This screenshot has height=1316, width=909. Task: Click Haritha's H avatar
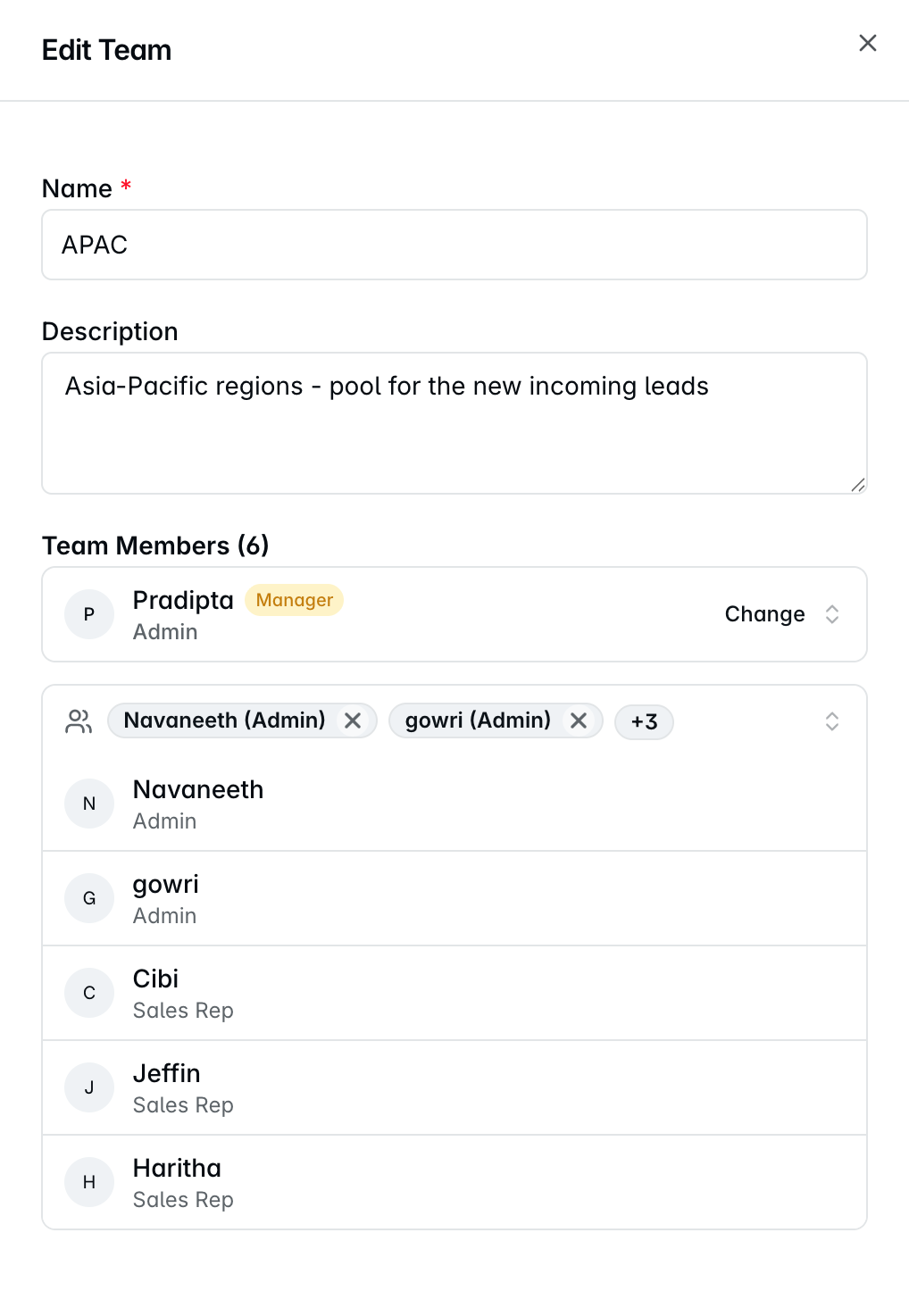pos(89,1182)
